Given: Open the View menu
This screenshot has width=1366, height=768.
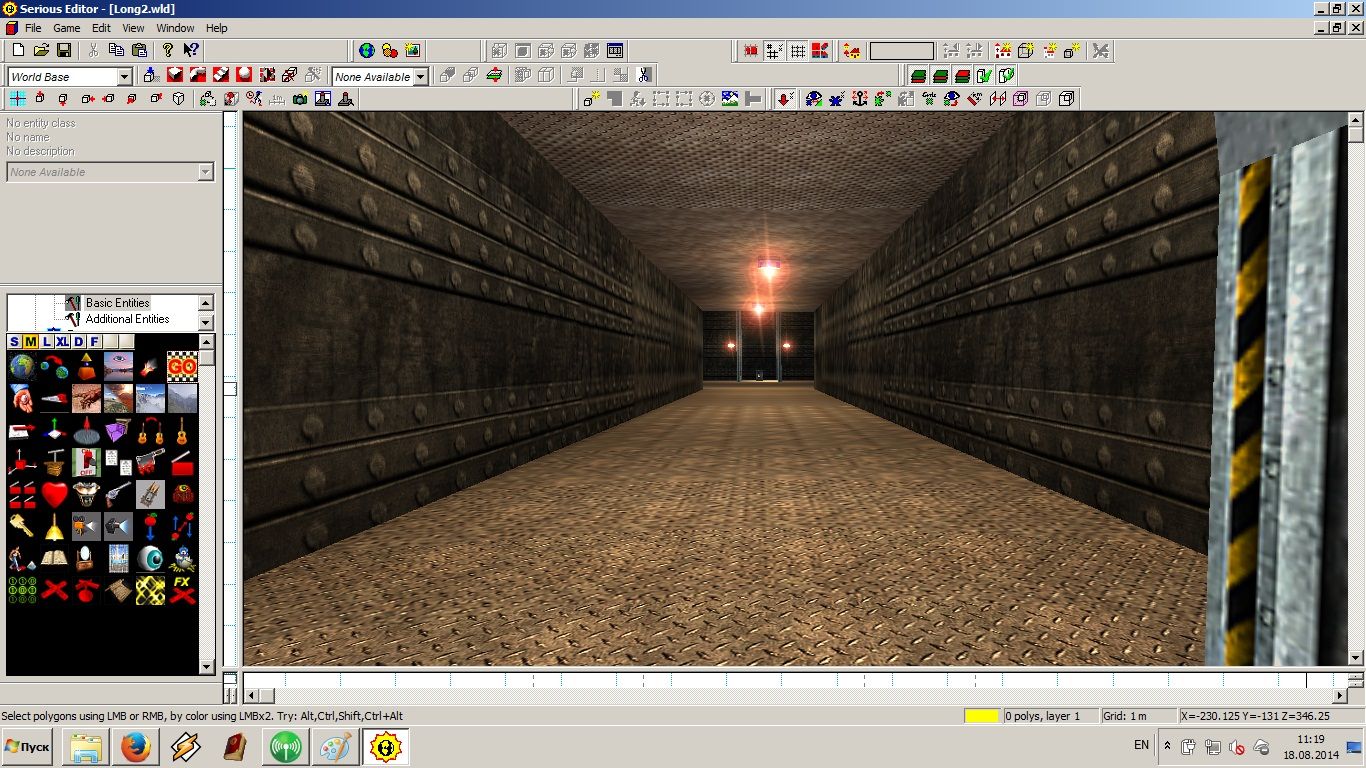Looking at the screenshot, I should tap(133, 28).
